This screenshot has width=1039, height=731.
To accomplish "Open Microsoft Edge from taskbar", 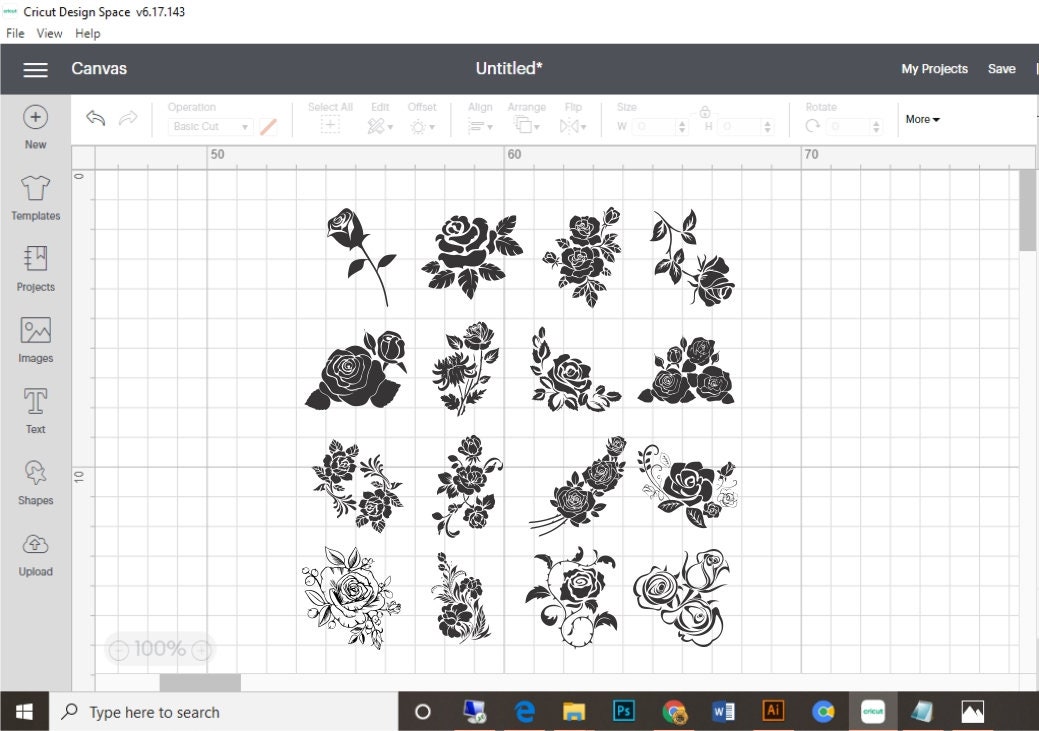I will [524, 712].
